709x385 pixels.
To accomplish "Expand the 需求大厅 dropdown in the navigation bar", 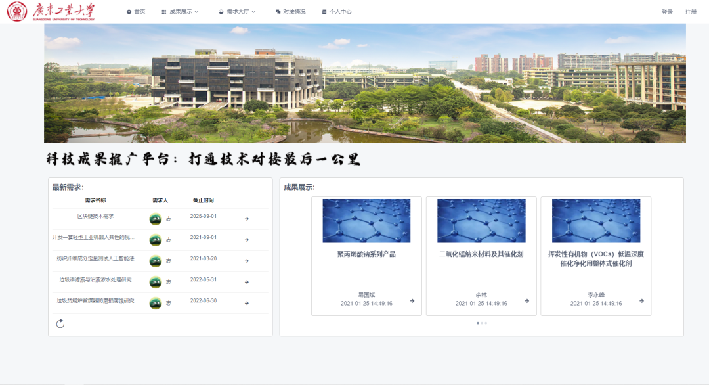I will click(237, 12).
